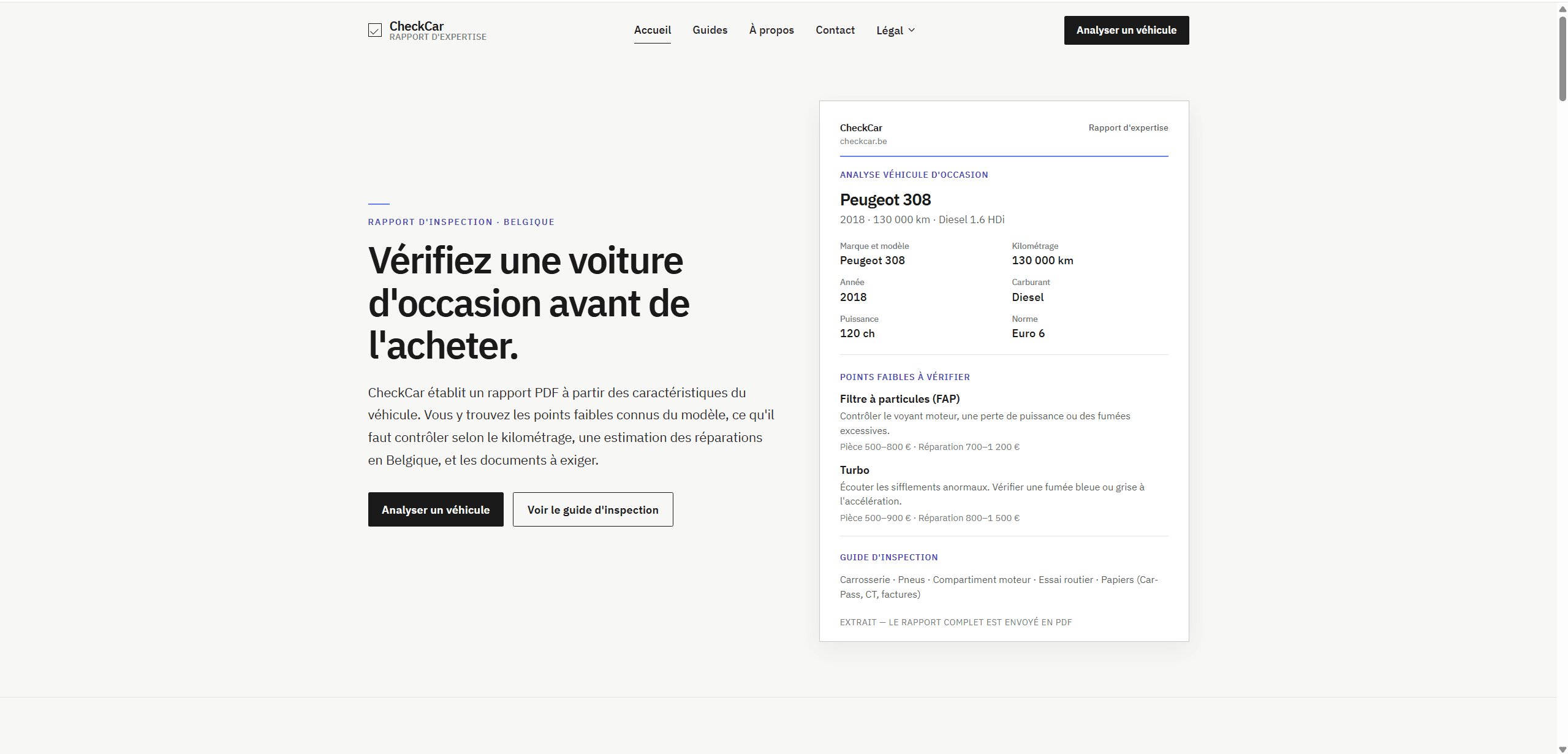
Task: Click the Turbo weak point entry
Action: coord(854,470)
